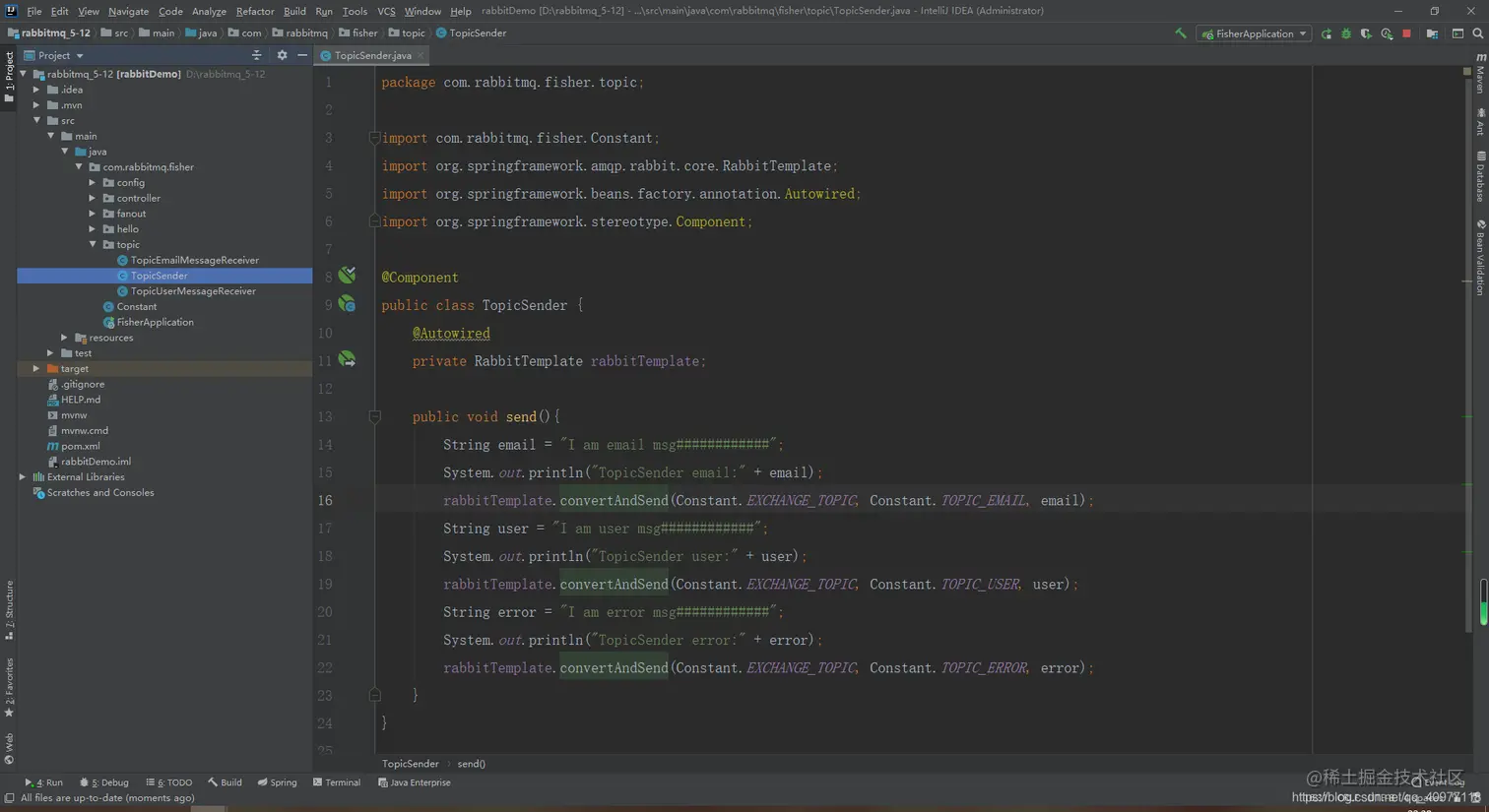Click the Run Anything terminal-style toolbar icon
The image size is (1489, 812).
click(x=1457, y=33)
